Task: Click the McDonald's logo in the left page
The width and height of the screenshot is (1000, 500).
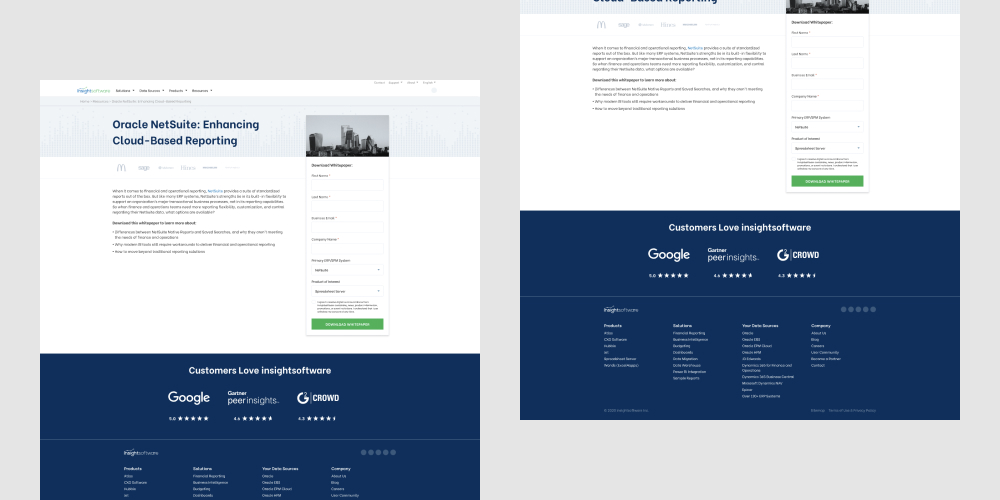Action: (121, 168)
